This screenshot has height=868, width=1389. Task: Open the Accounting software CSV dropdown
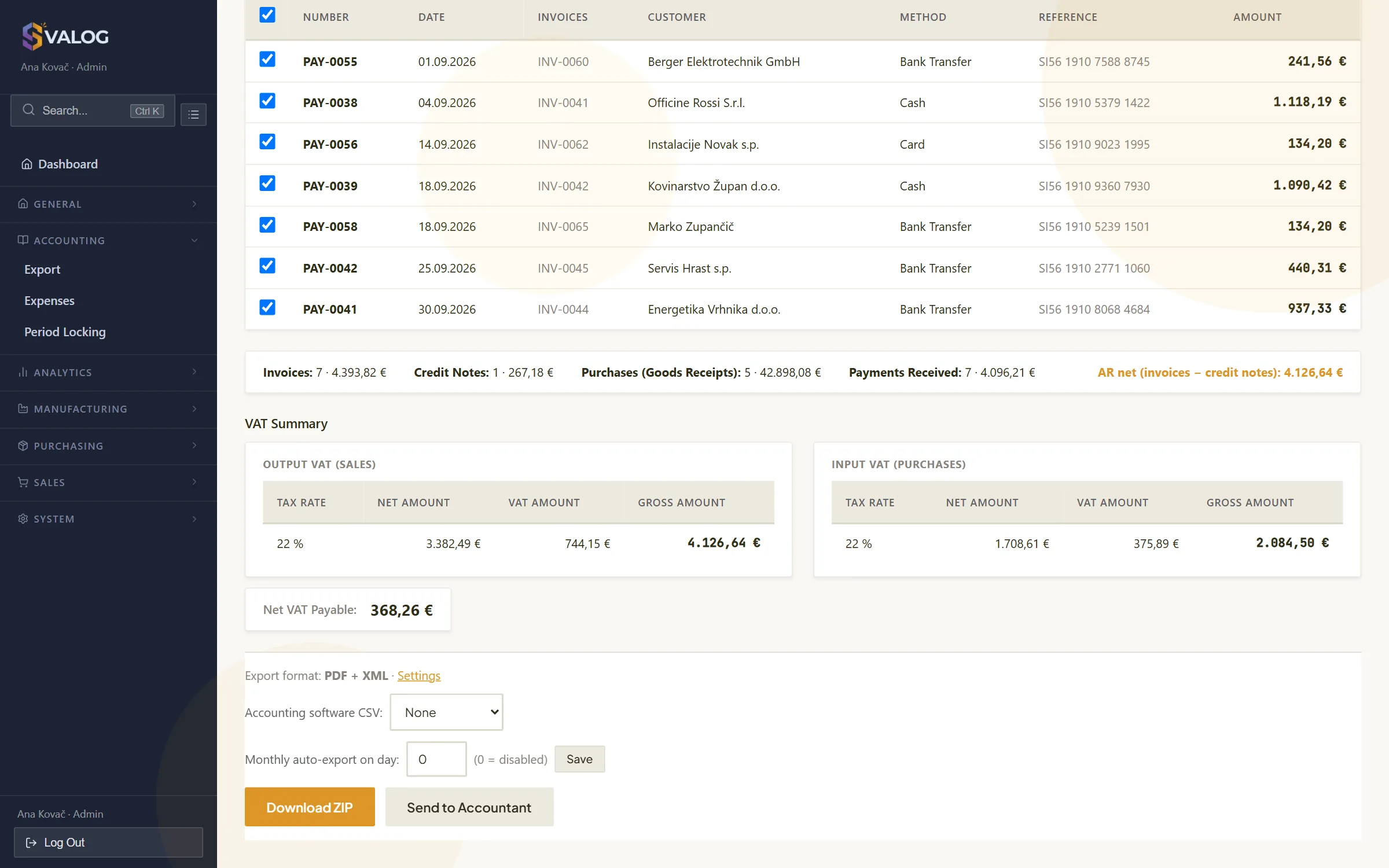pos(446,712)
